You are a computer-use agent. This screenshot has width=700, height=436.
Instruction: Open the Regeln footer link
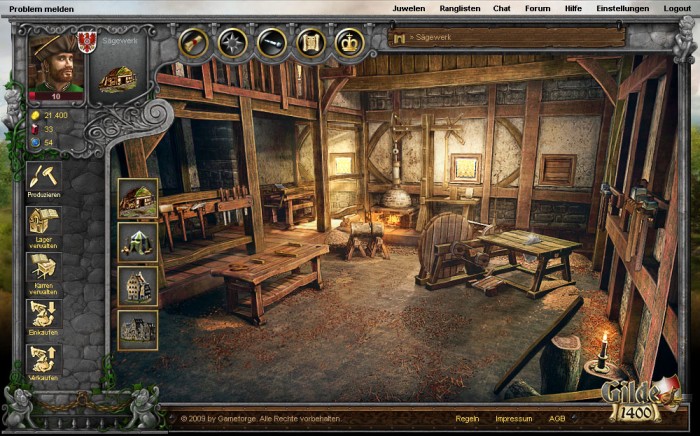(467, 419)
